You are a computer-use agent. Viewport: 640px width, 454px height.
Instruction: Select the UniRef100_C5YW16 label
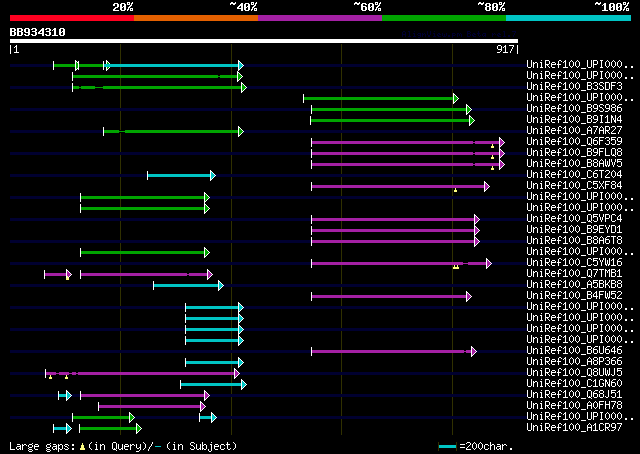click(x=574, y=263)
